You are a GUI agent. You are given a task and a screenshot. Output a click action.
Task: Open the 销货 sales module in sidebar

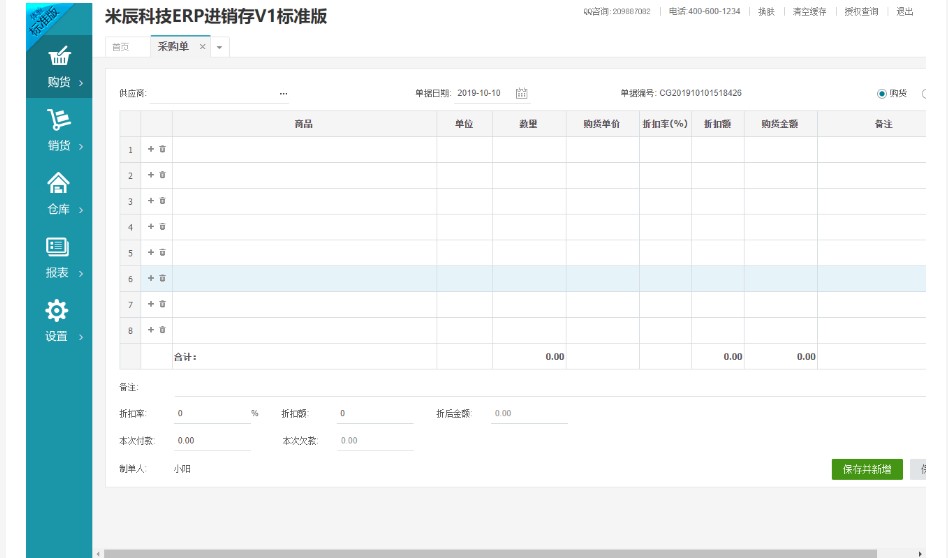pos(59,130)
